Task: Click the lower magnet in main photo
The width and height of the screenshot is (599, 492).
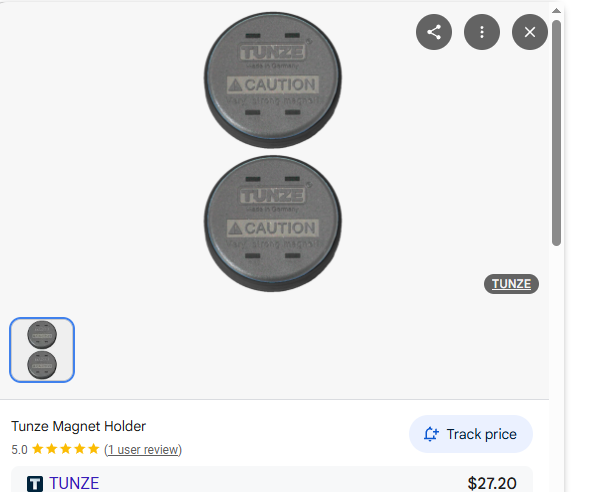Action: (x=273, y=223)
